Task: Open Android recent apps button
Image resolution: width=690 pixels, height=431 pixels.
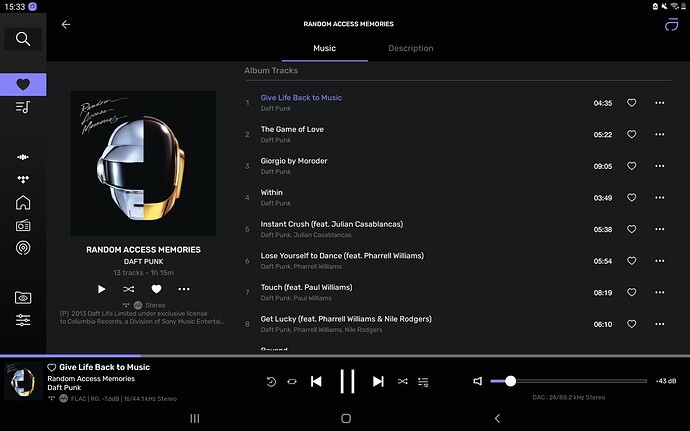Action: pyautogui.click(x=195, y=418)
